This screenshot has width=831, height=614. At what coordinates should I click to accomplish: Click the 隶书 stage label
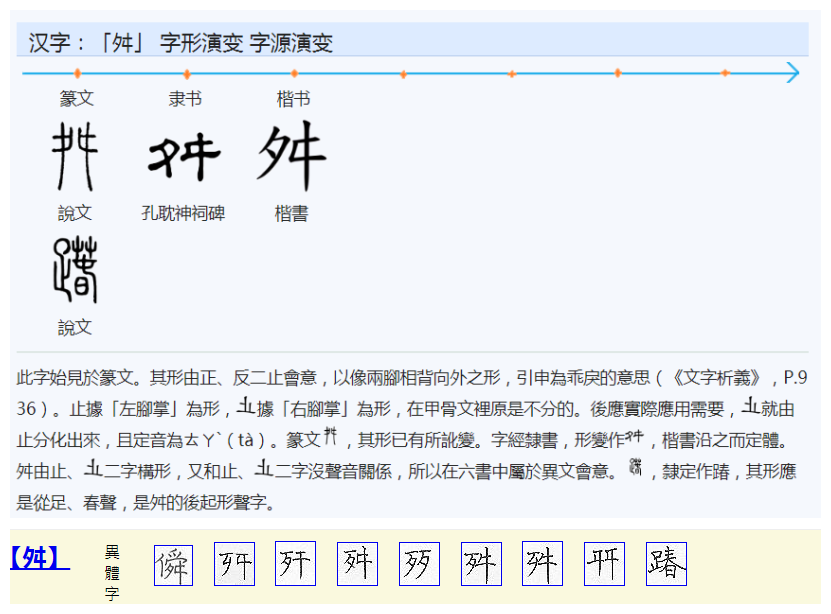[185, 99]
